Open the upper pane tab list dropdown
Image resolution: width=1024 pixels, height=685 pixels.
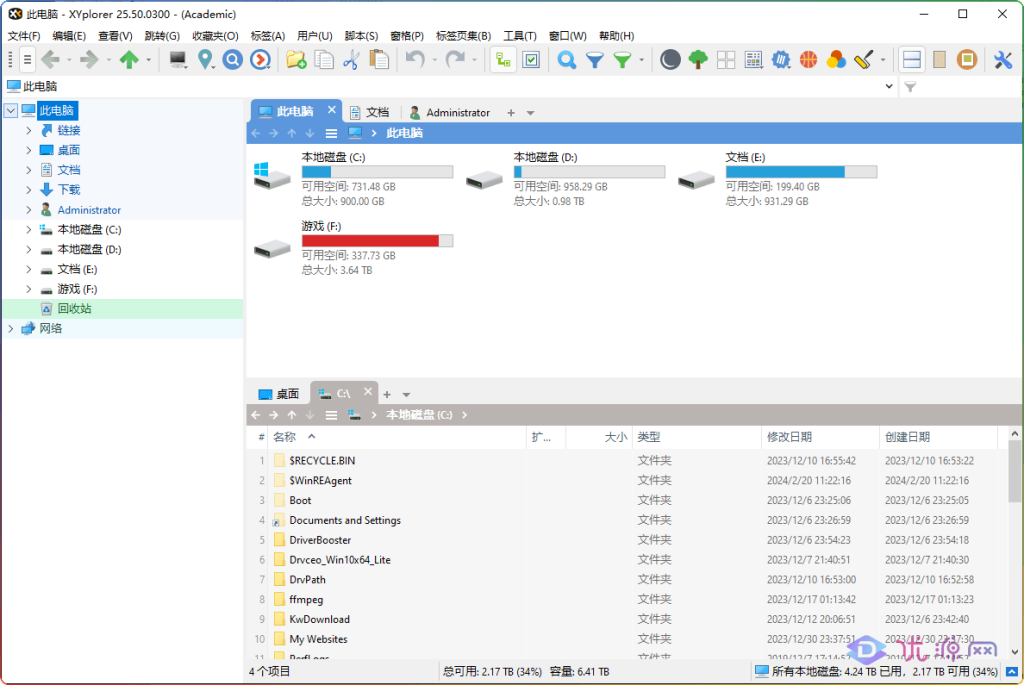click(x=530, y=113)
